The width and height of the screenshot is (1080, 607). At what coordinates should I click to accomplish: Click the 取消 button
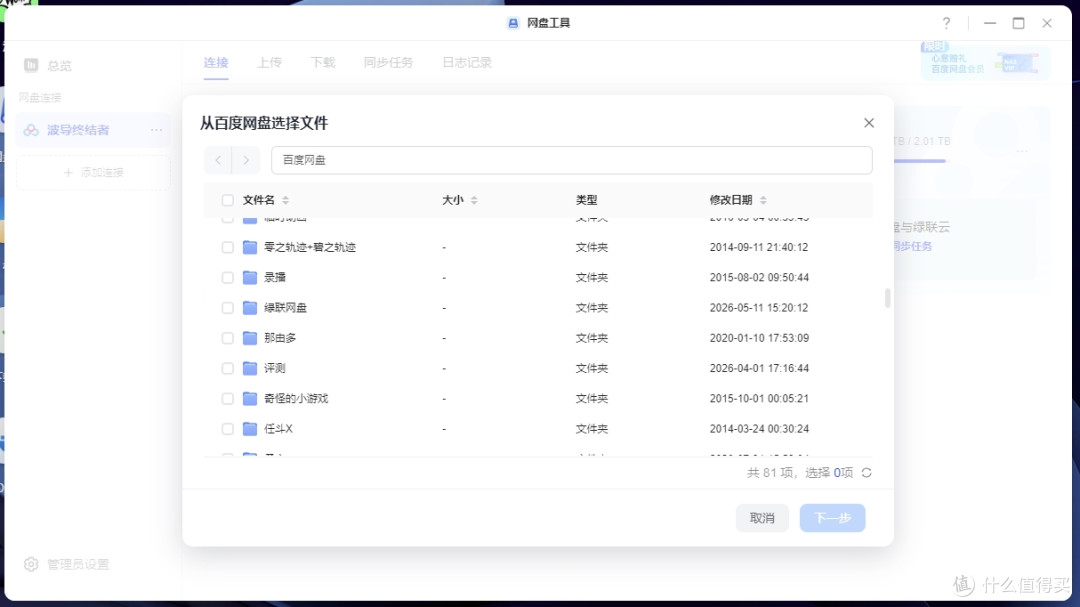pos(762,518)
